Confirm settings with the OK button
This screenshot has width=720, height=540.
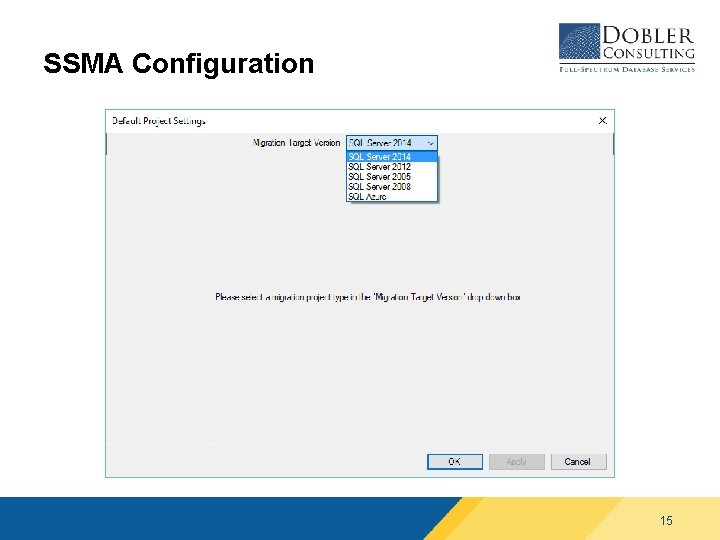tap(455, 461)
